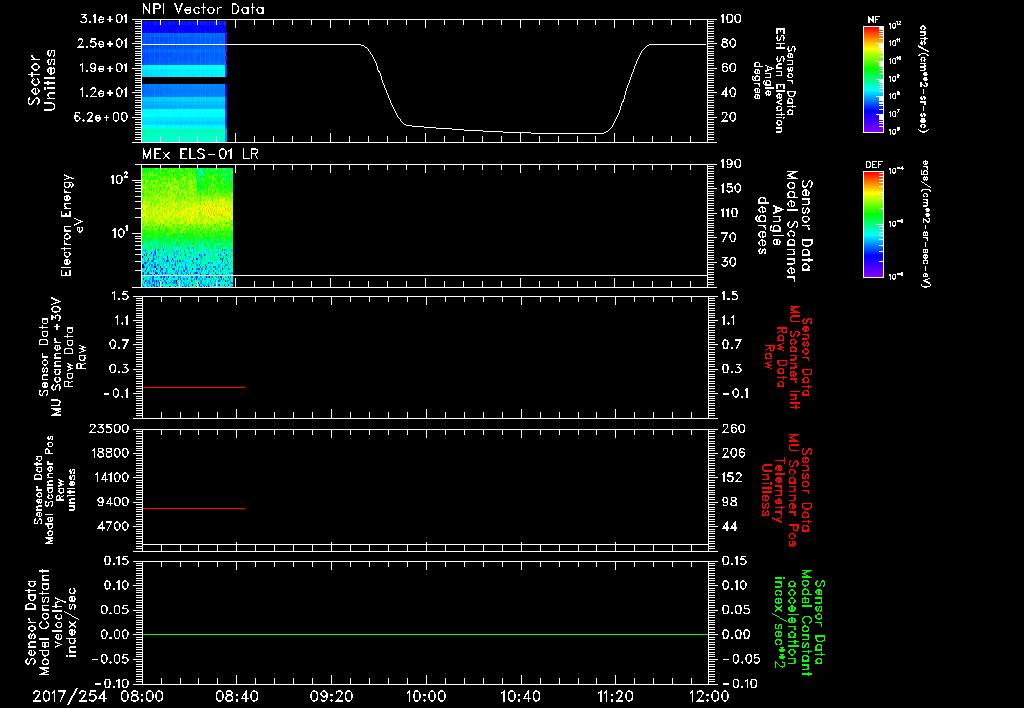Select the 'Electron Energy eV' axis label
The image size is (1024, 708).
(x=73, y=225)
